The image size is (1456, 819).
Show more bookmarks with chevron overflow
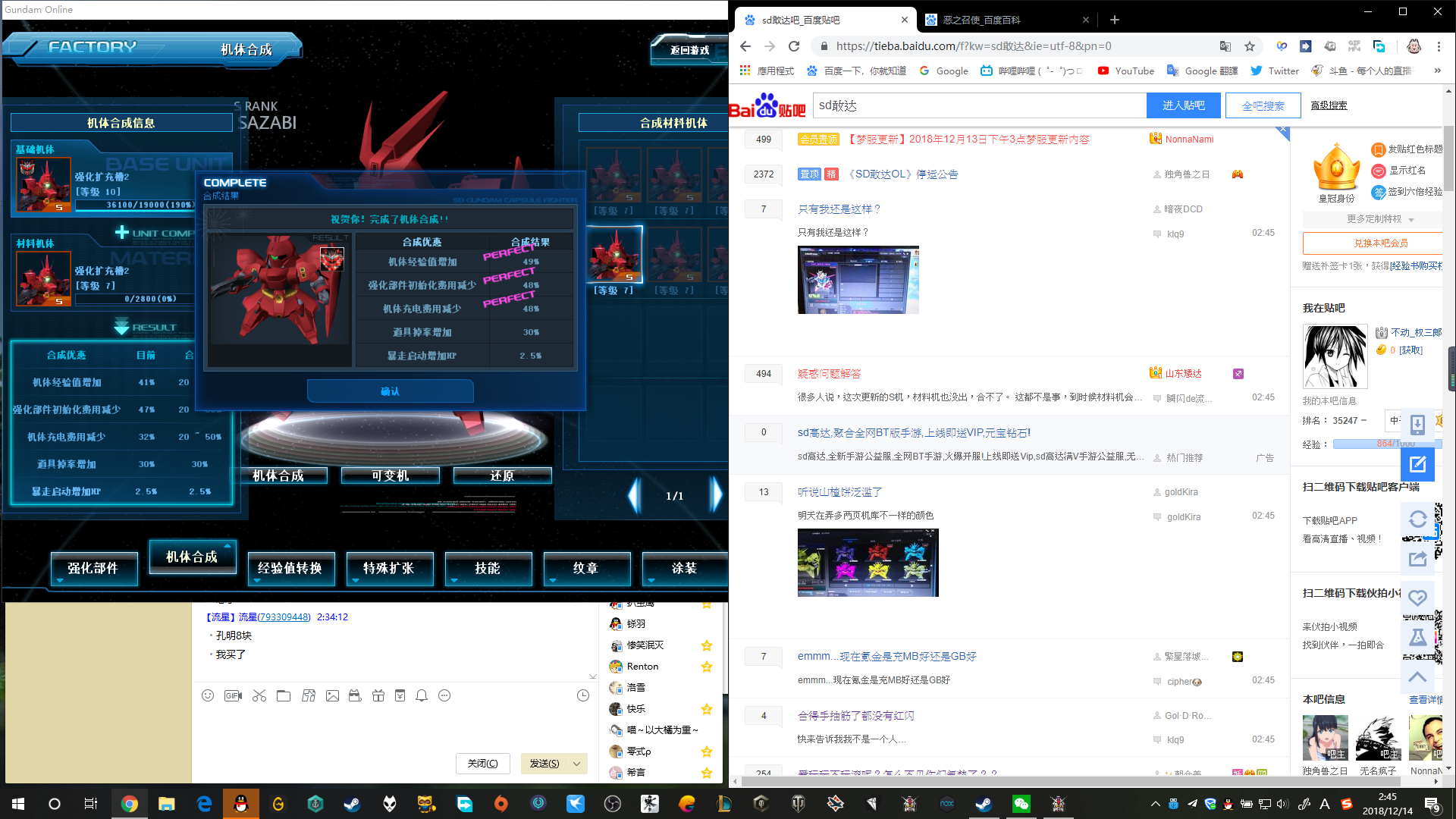click(1437, 71)
